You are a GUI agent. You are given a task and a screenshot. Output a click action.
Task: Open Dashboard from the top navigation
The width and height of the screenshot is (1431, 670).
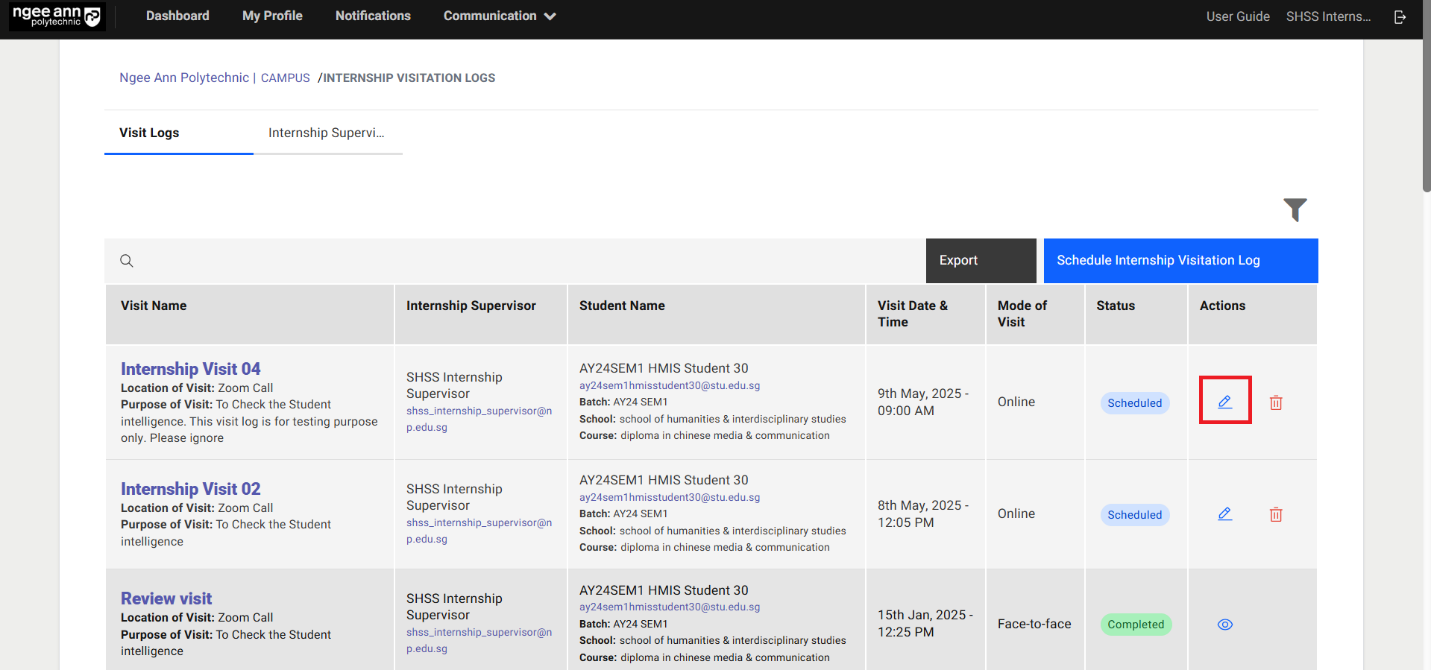[178, 16]
